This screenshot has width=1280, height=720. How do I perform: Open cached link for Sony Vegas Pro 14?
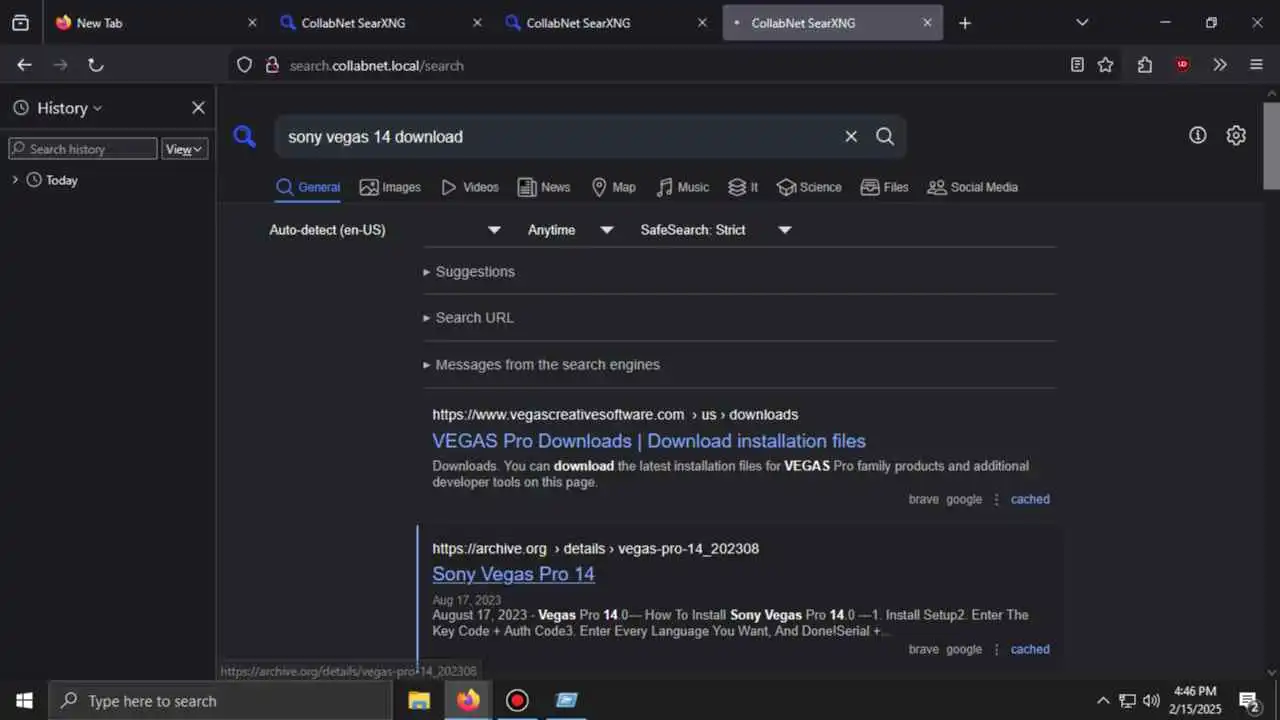pyautogui.click(x=1030, y=649)
